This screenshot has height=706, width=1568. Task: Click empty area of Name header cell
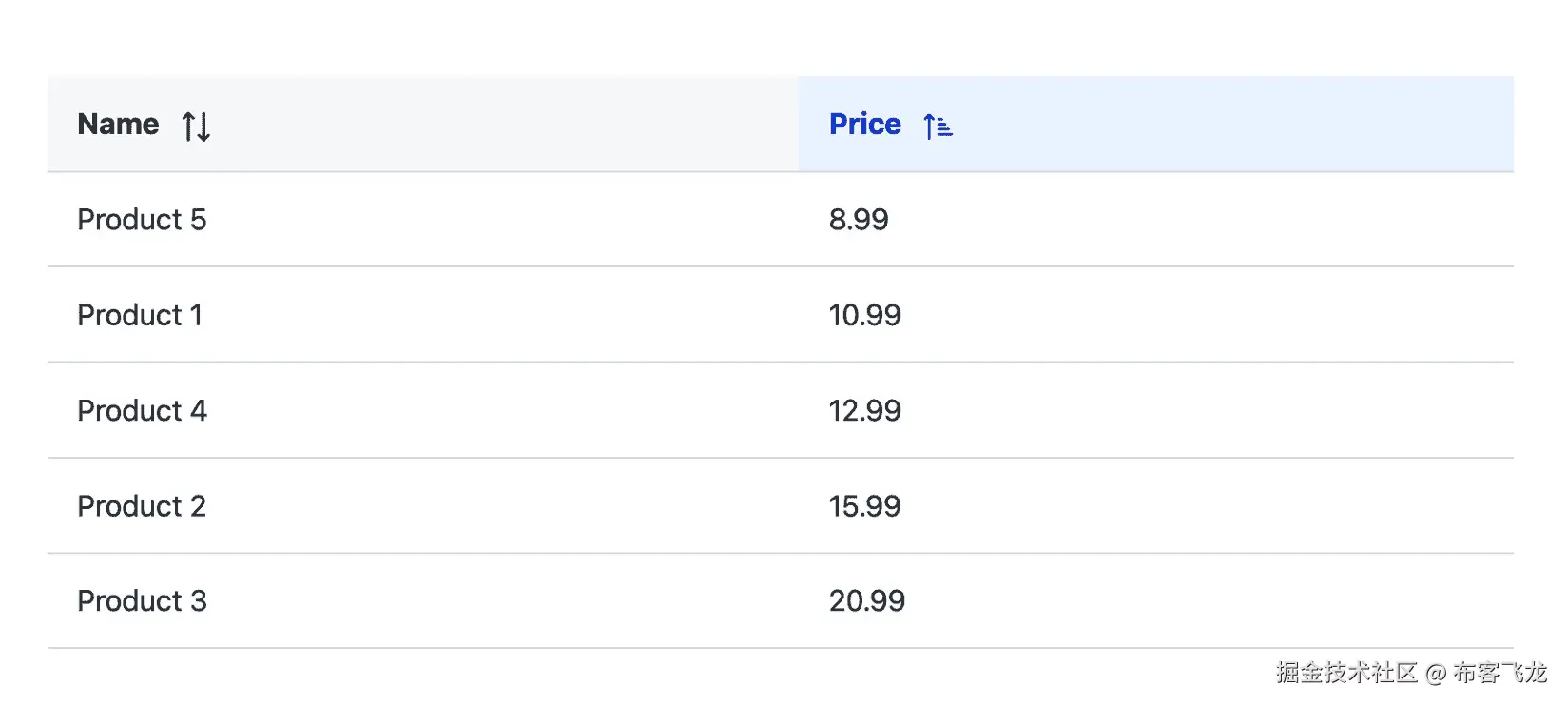click(x=504, y=124)
